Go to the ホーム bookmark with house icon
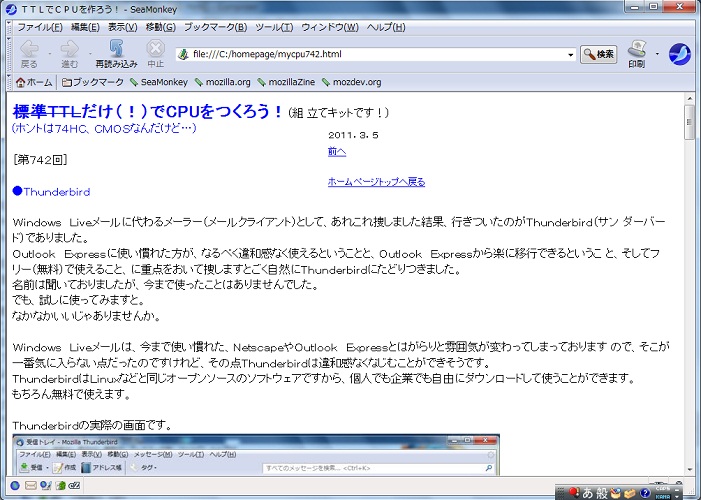Screen dimensions: 701x500 click(34, 82)
